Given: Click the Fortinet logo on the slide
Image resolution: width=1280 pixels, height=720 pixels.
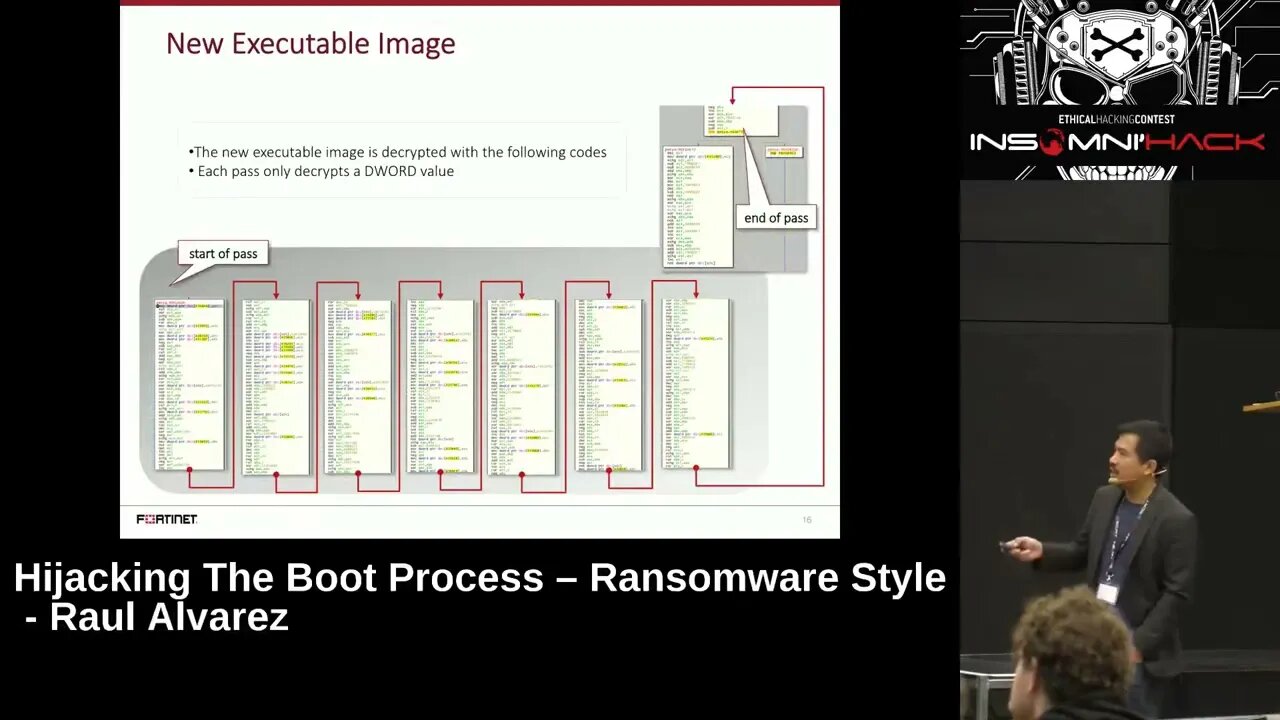Looking at the screenshot, I should [x=167, y=519].
